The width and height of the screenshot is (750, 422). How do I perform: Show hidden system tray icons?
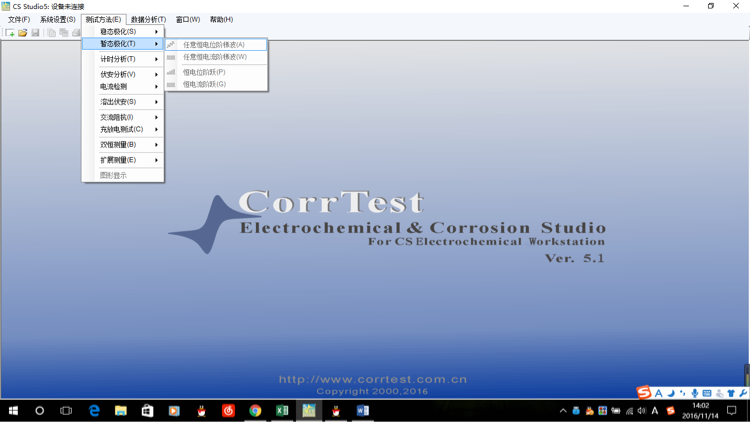(563, 411)
